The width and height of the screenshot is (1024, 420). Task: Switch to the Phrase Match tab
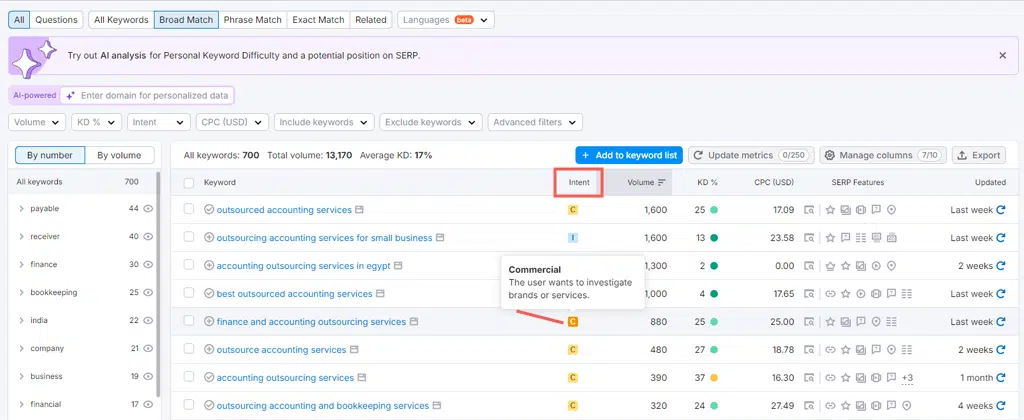pos(252,20)
